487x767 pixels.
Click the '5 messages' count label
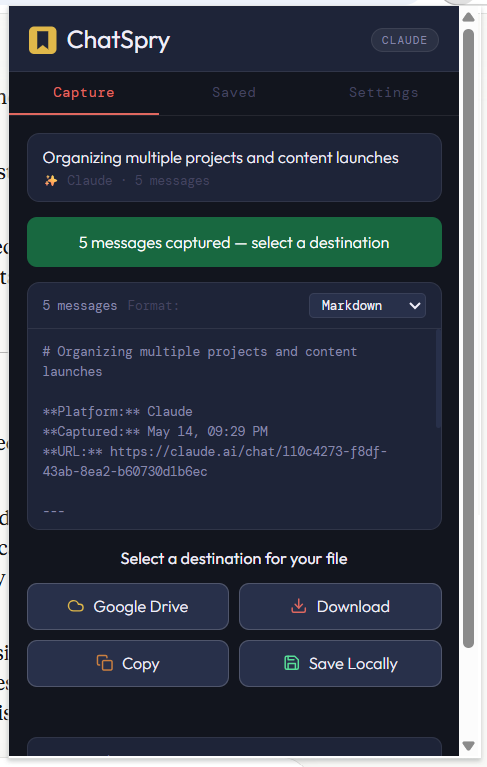[80, 306]
